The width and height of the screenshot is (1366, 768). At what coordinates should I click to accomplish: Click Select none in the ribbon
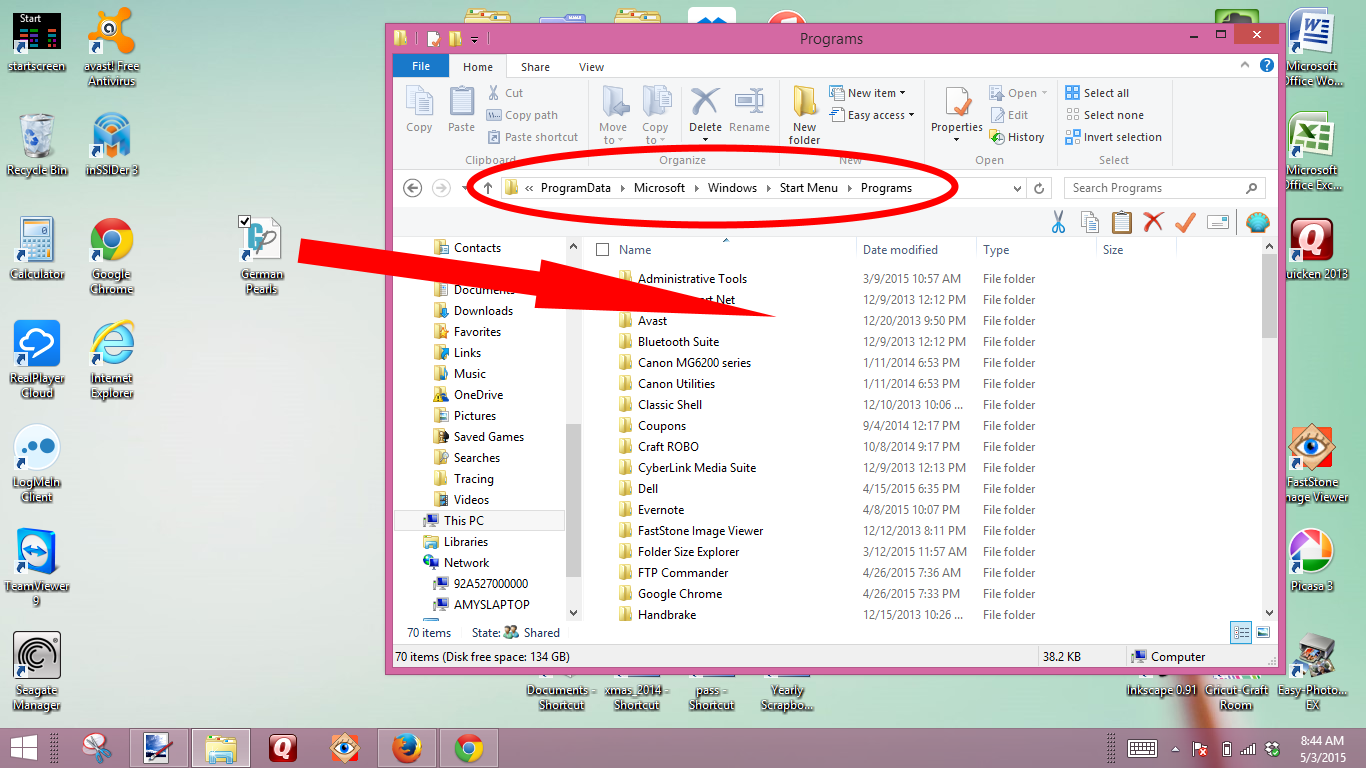pos(1104,115)
